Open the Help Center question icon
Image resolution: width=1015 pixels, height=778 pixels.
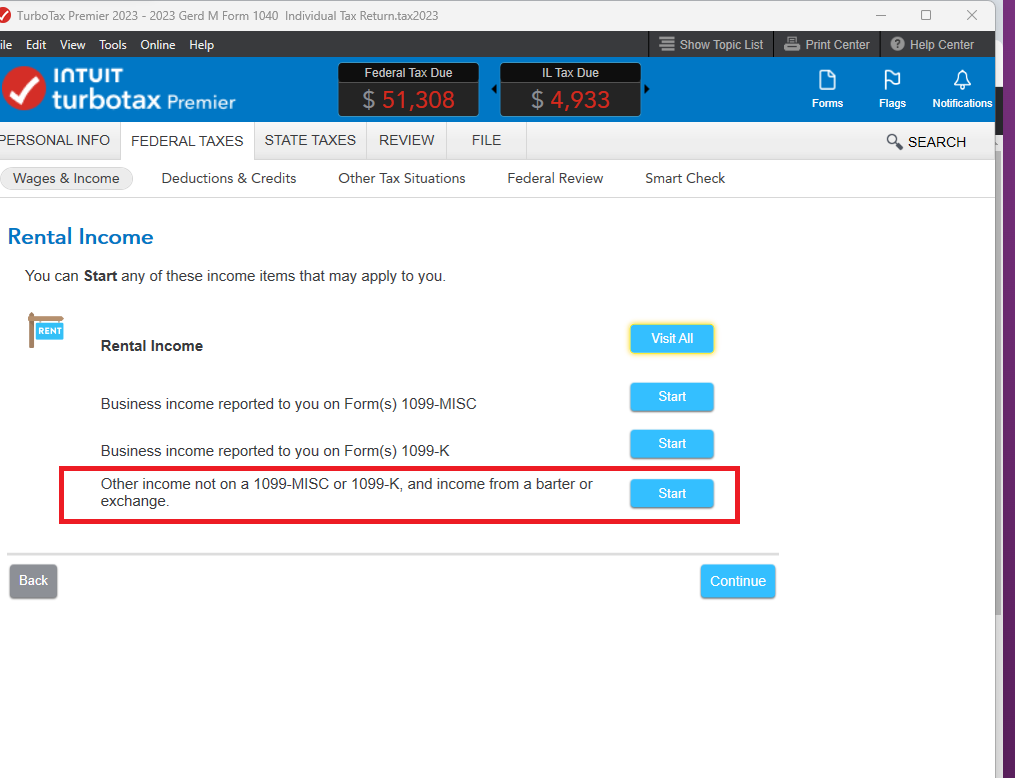click(x=897, y=44)
